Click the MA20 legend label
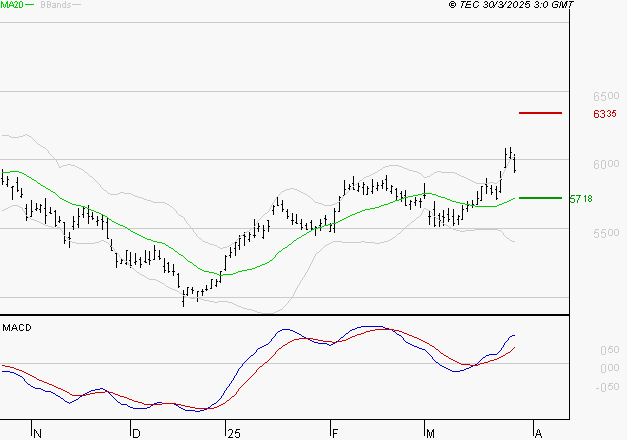Image resolution: width=627 pixels, height=440 pixels. 12,5
